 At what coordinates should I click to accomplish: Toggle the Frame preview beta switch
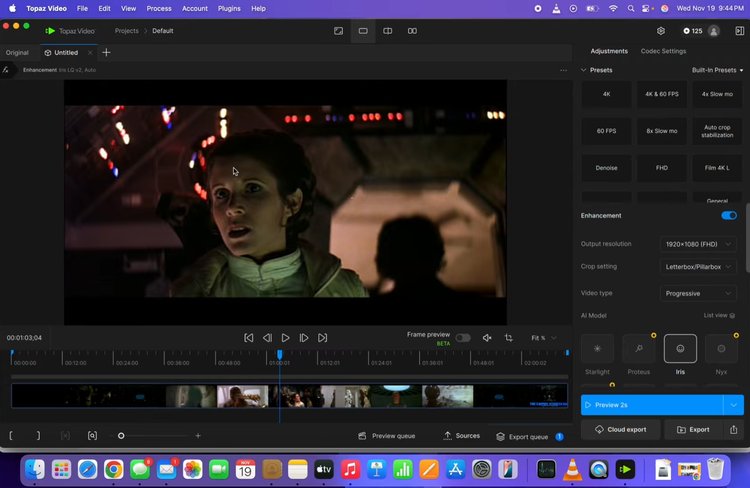463,338
